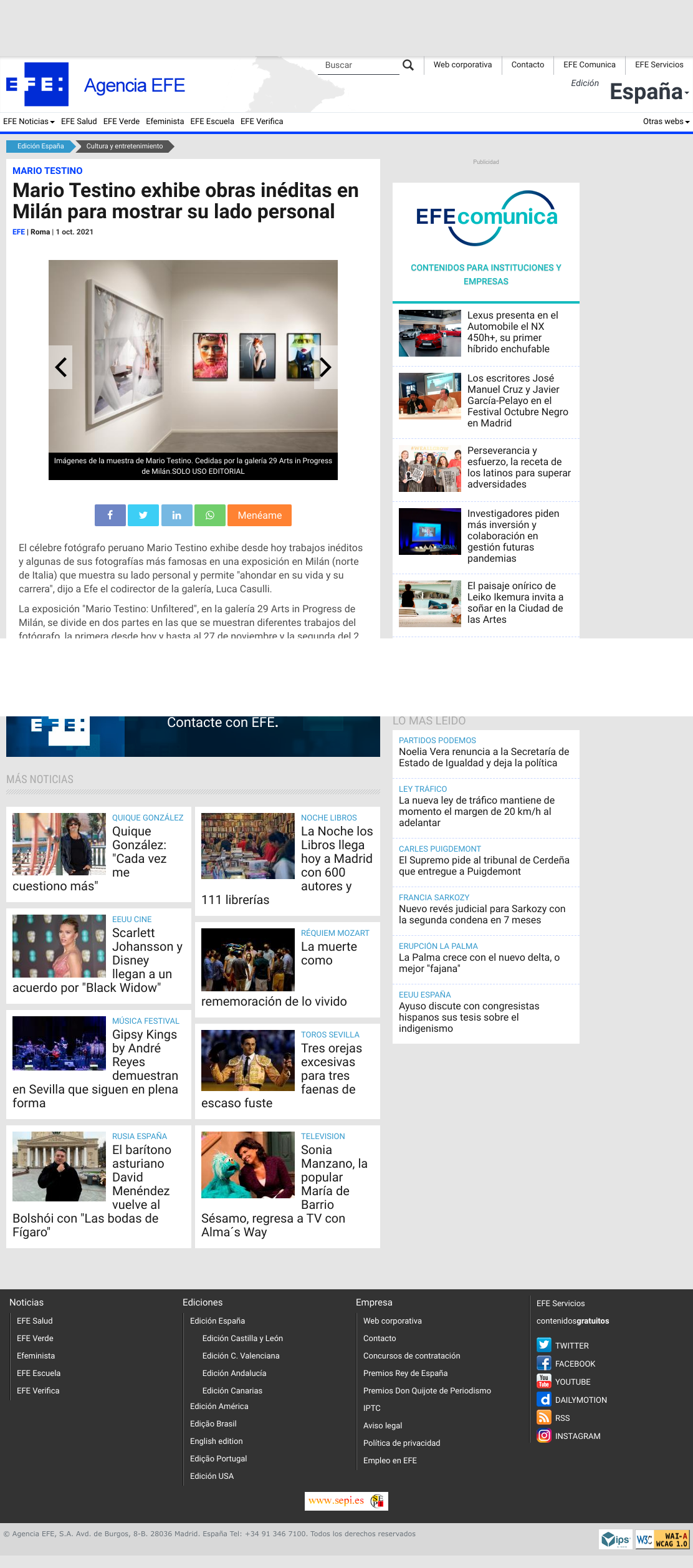This screenshot has height=1568, width=693.
Task: Open Premios Rey de España footer link
Action: tap(405, 1373)
